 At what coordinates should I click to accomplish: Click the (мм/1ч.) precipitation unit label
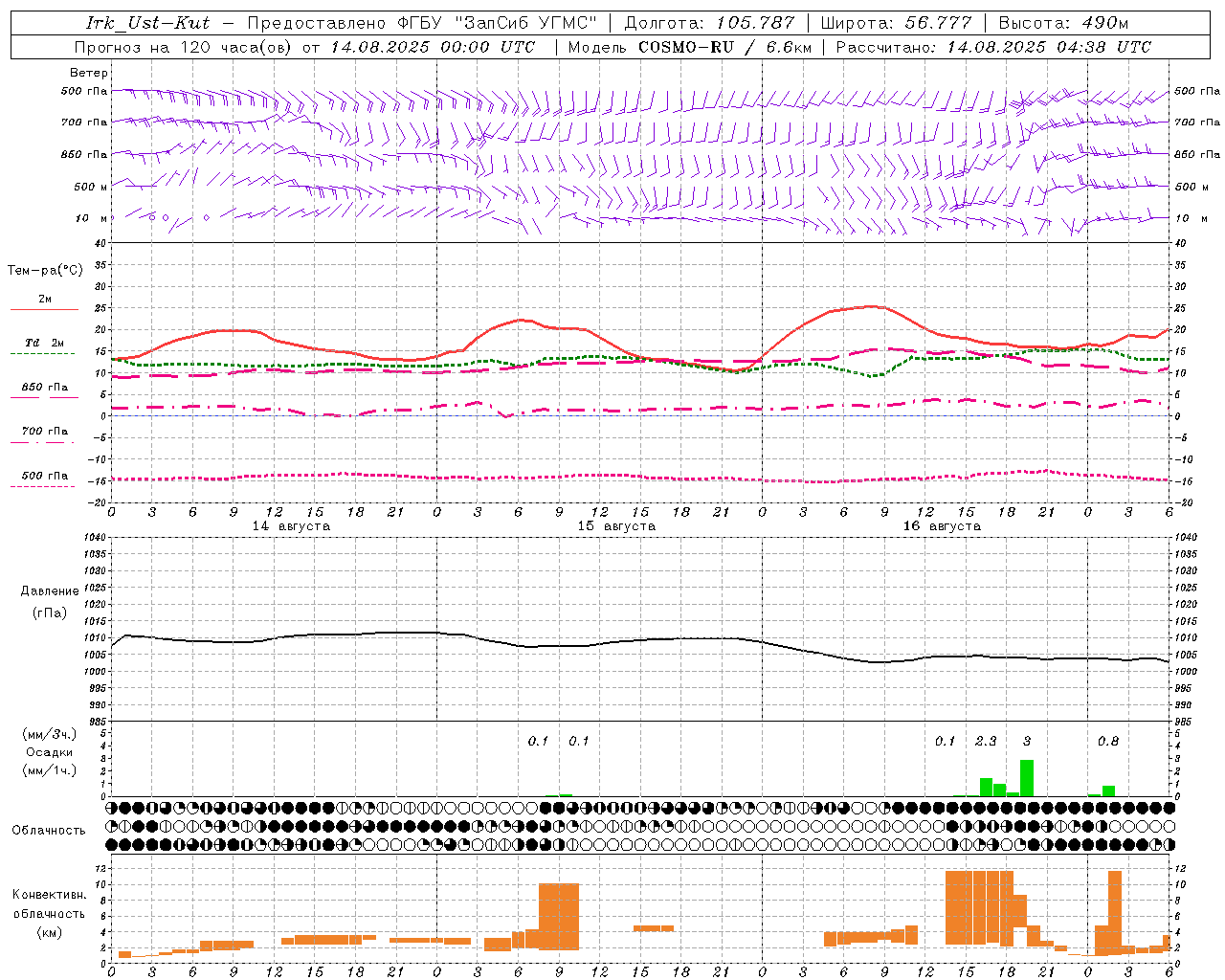(50, 770)
